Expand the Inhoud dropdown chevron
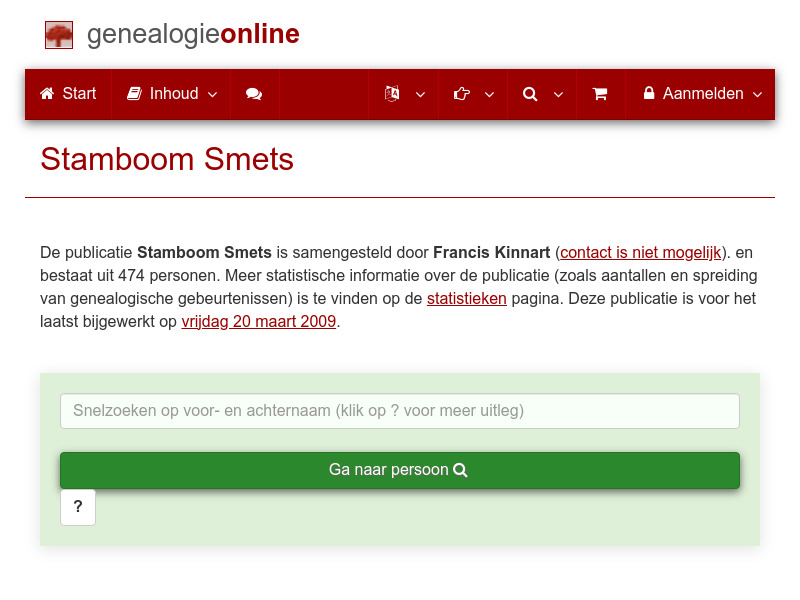 (x=211, y=95)
